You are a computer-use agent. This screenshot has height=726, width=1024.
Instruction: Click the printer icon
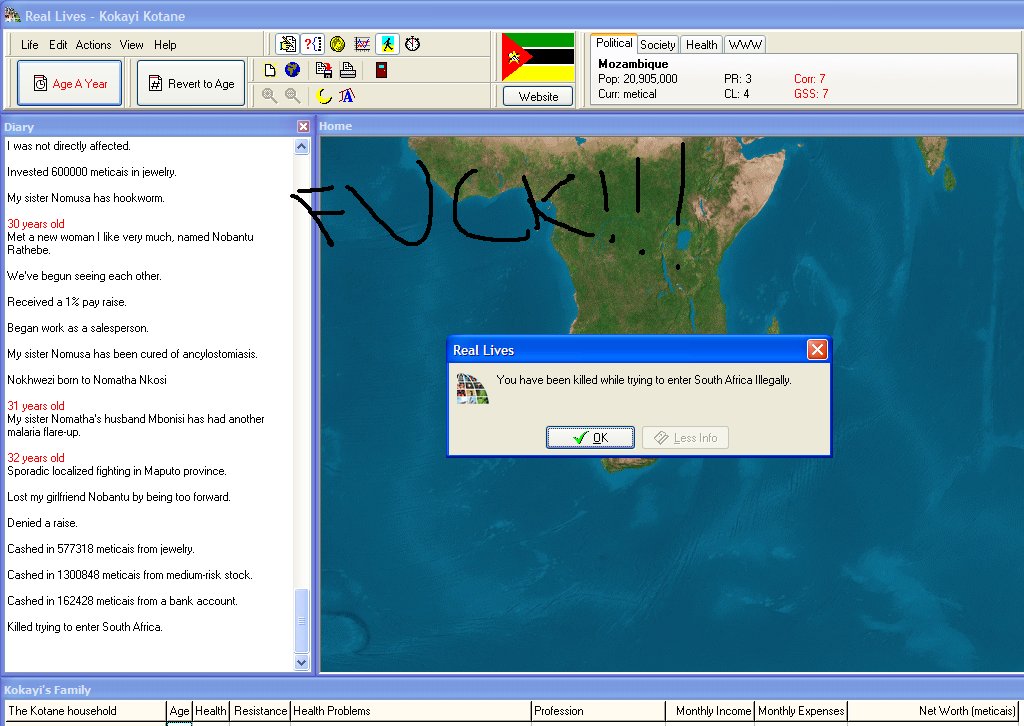[x=347, y=70]
